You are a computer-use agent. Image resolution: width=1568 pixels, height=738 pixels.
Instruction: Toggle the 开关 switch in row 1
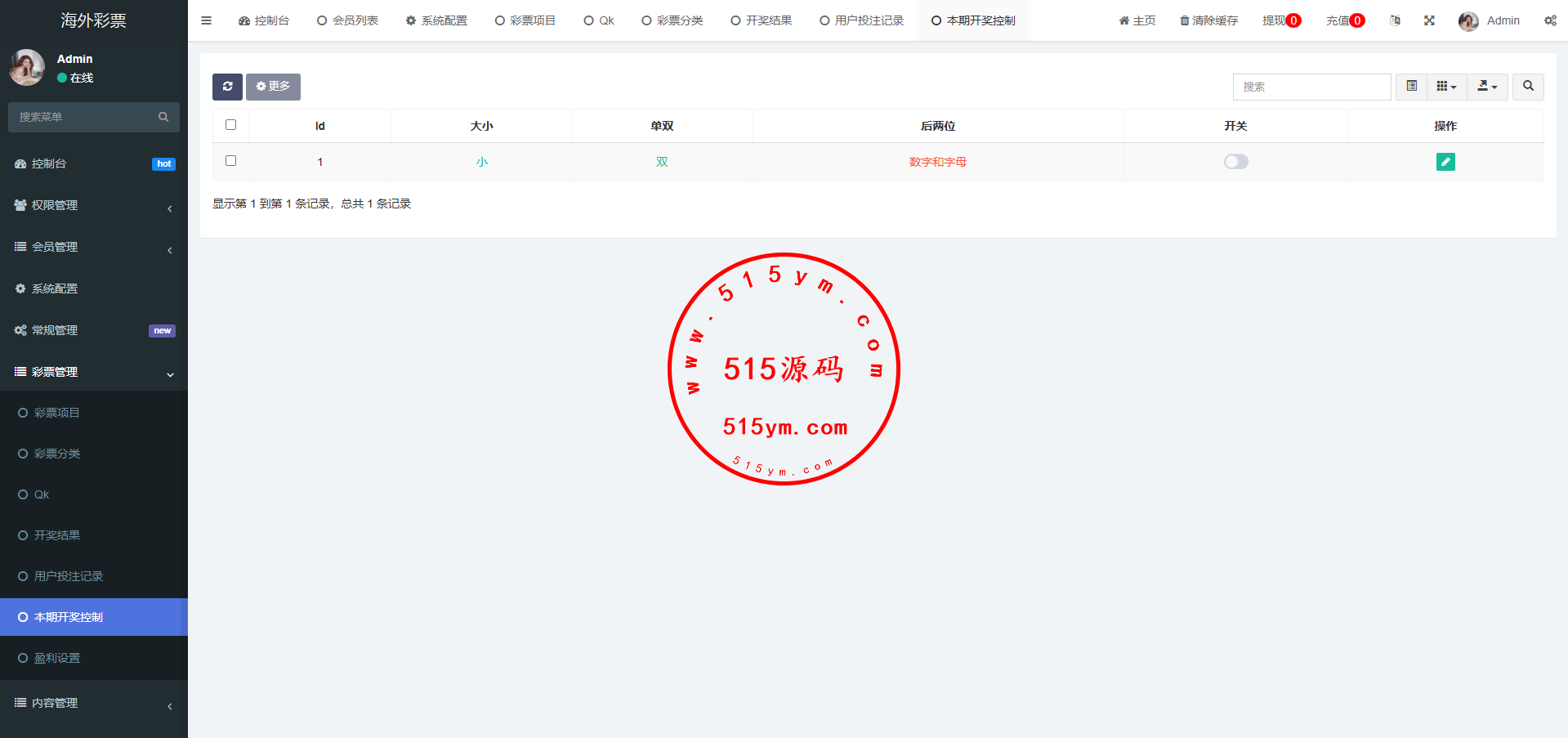[1235, 162]
